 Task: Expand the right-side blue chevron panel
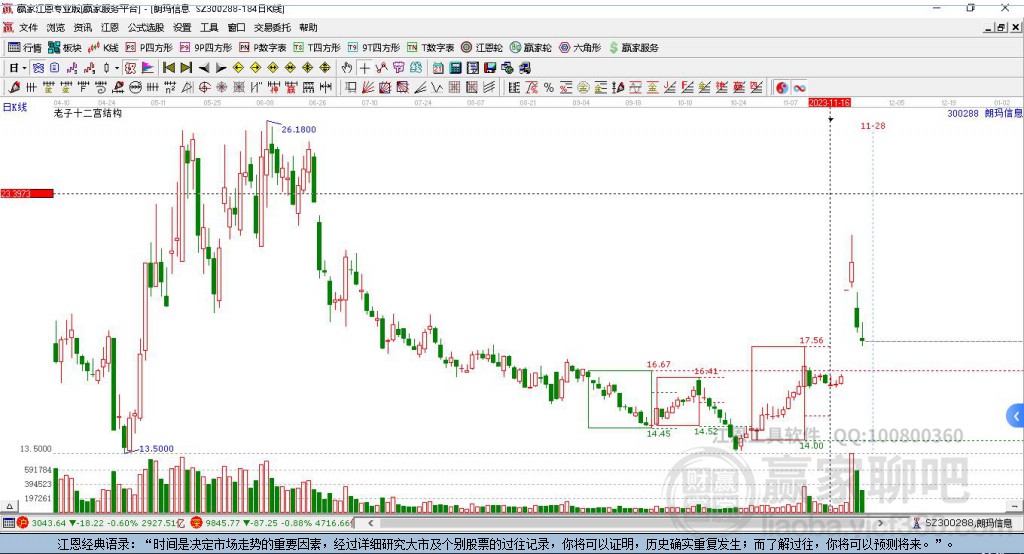click(x=1016, y=416)
